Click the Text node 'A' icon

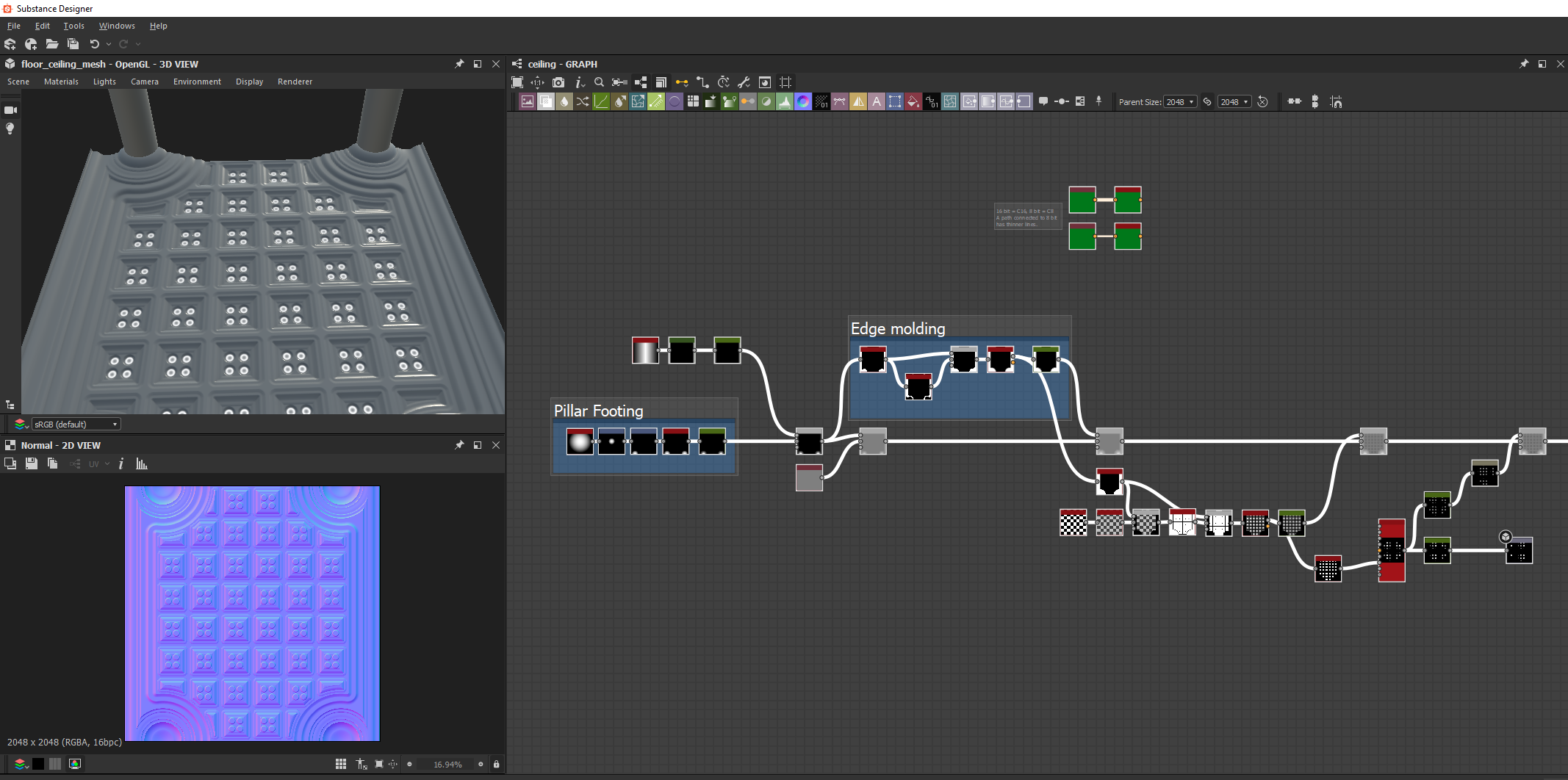(x=876, y=102)
